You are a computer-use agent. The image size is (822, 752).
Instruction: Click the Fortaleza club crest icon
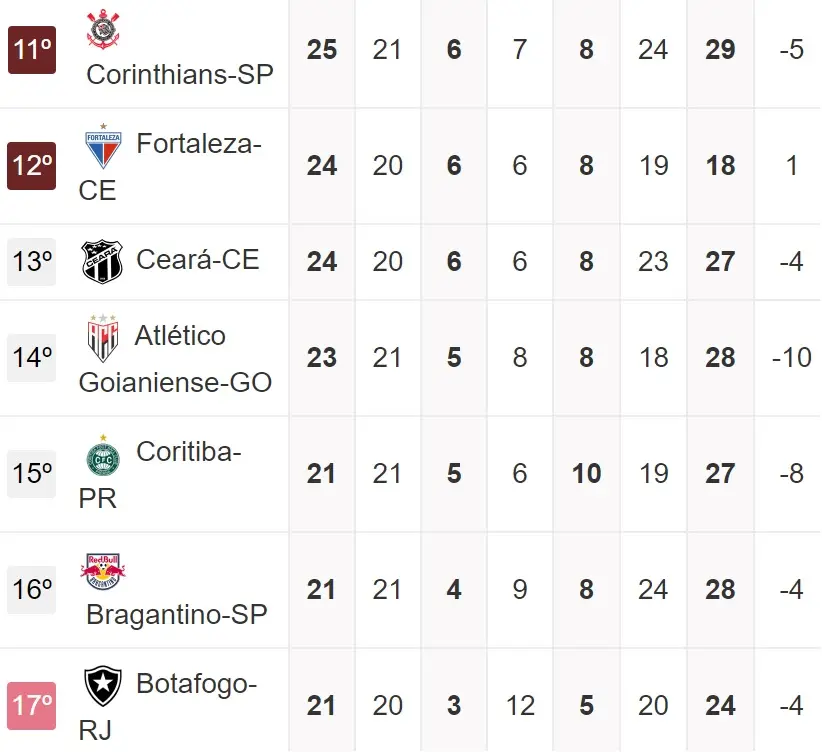tap(103, 146)
